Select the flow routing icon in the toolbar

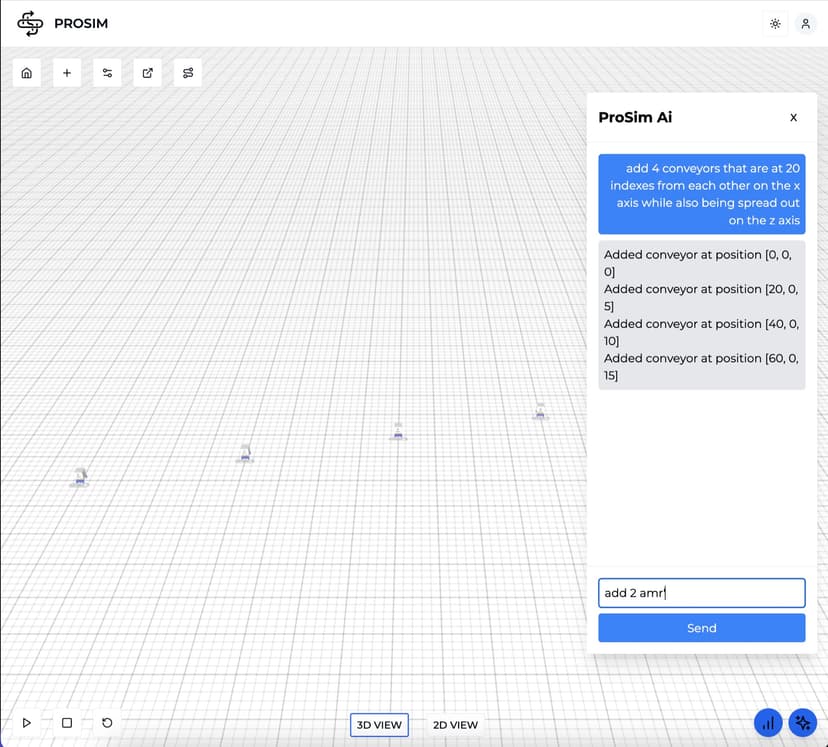187,72
